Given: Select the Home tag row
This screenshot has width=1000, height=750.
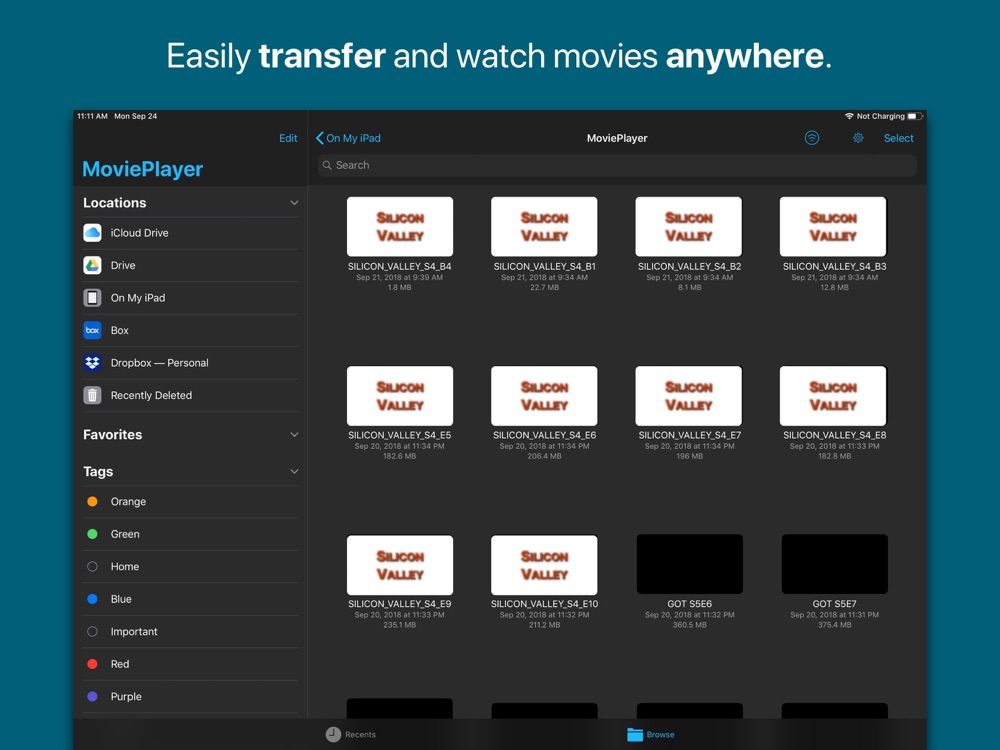Looking at the screenshot, I should click(x=190, y=566).
